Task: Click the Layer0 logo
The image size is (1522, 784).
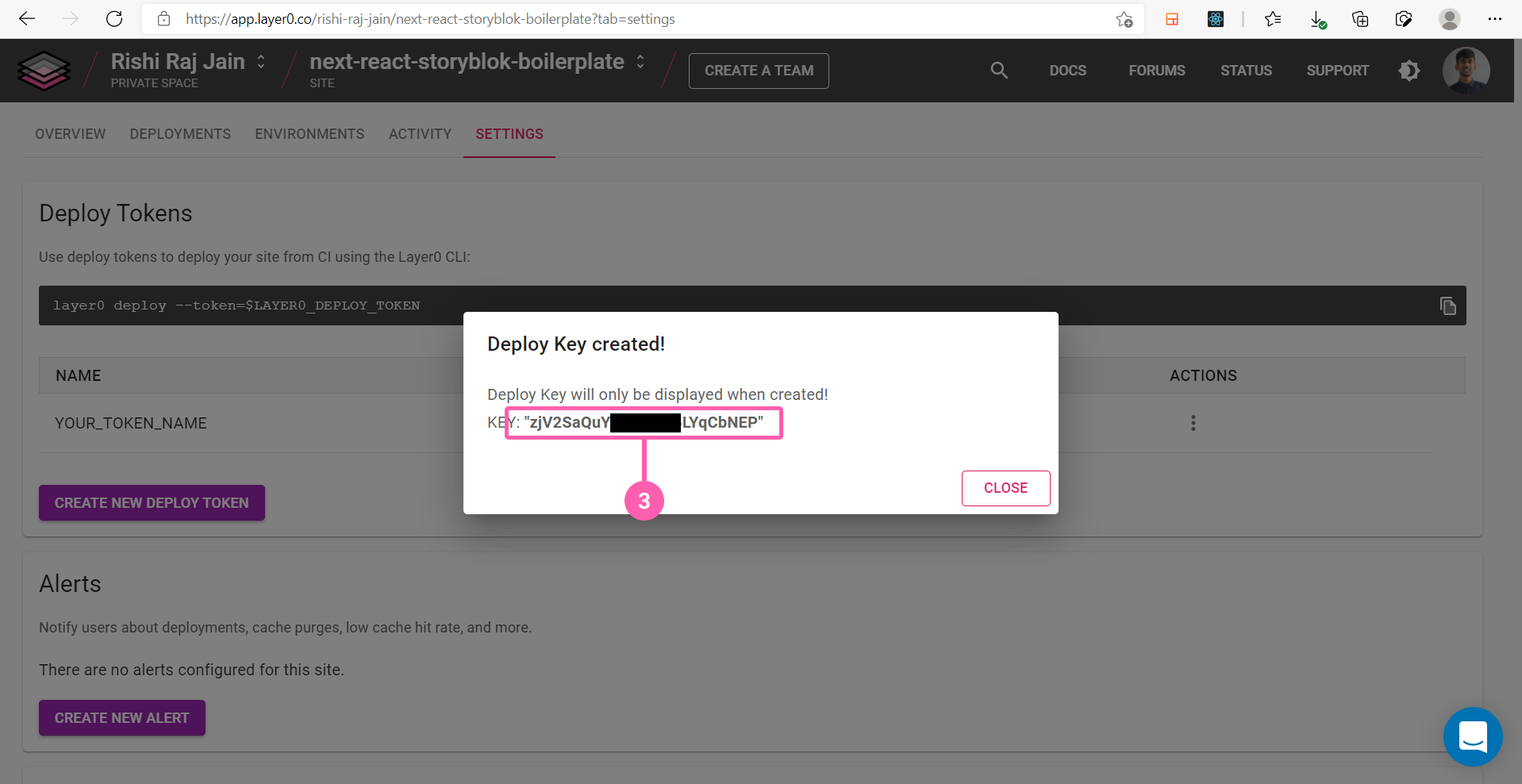Action: pos(44,71)
